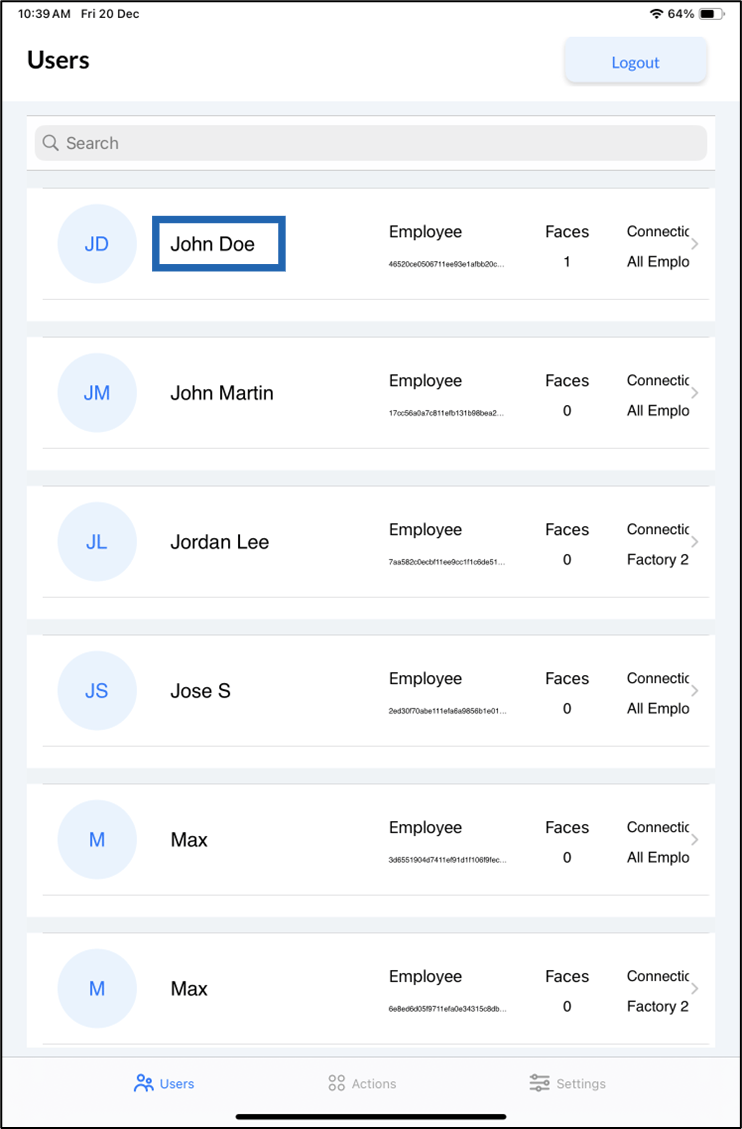Click Faces count 0 for Jordan Lee

567,559
